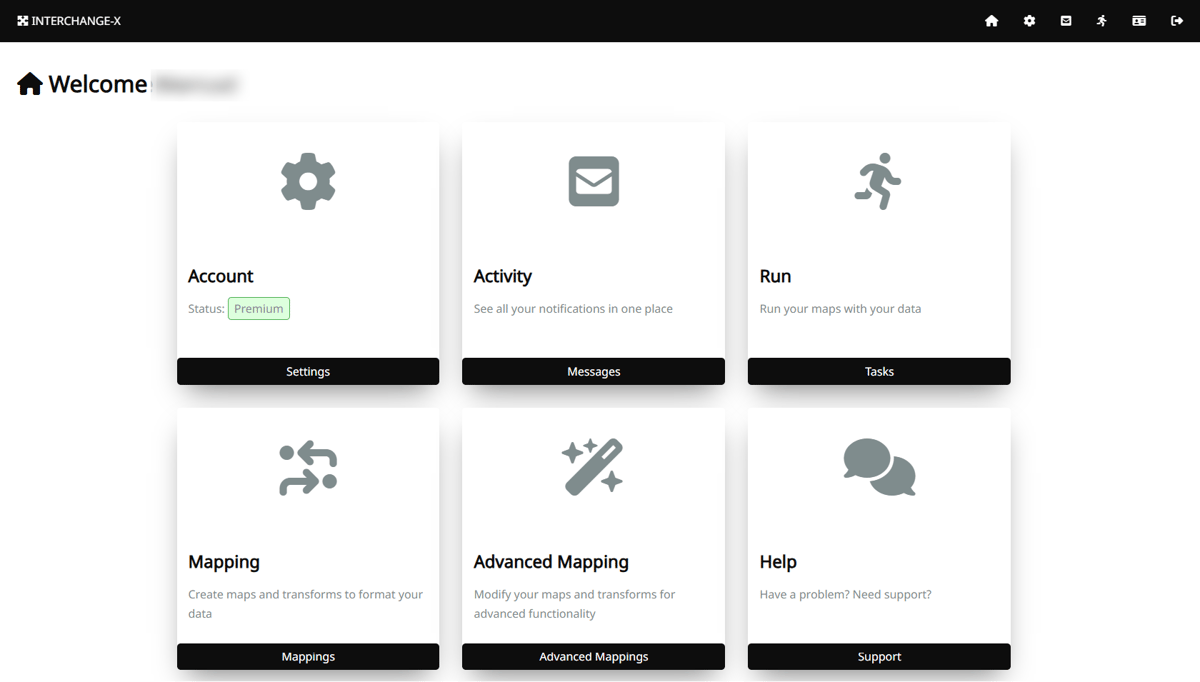Click 'Create maps and transforms' description text

coord(306,604)
